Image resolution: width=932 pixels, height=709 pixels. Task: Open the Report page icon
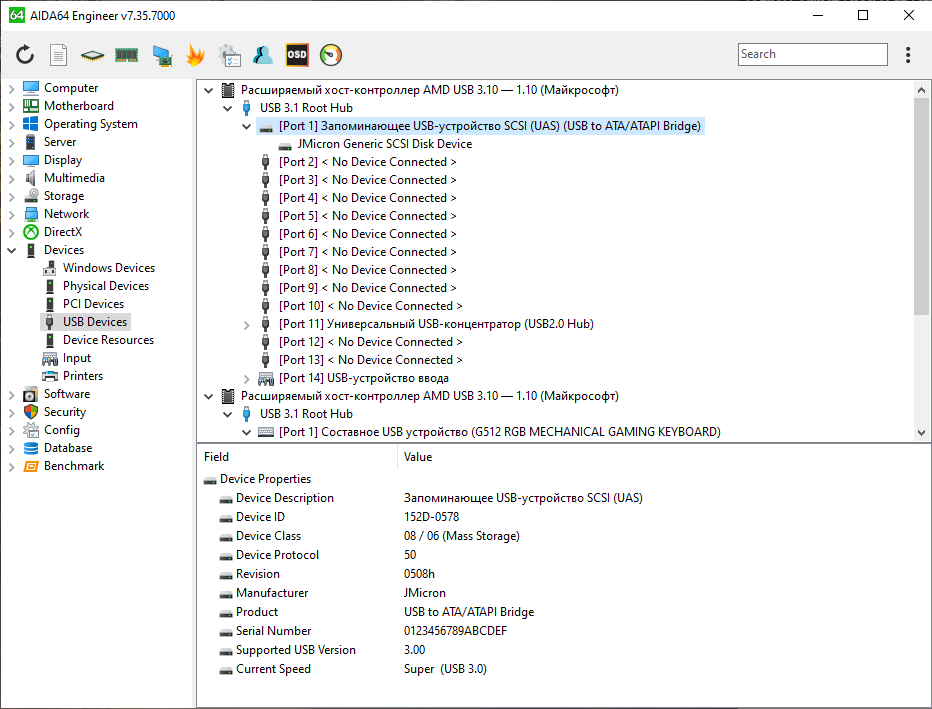coord(58,55)
